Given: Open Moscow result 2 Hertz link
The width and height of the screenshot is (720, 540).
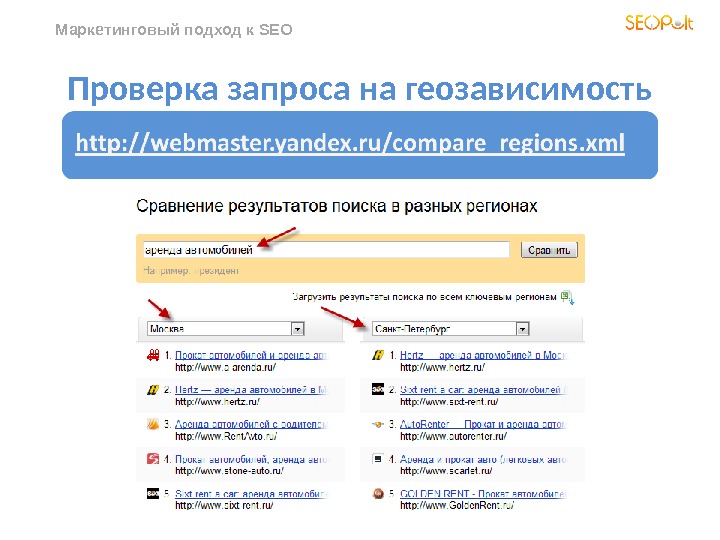Looking at the screenshot, I should click(251, 389).
